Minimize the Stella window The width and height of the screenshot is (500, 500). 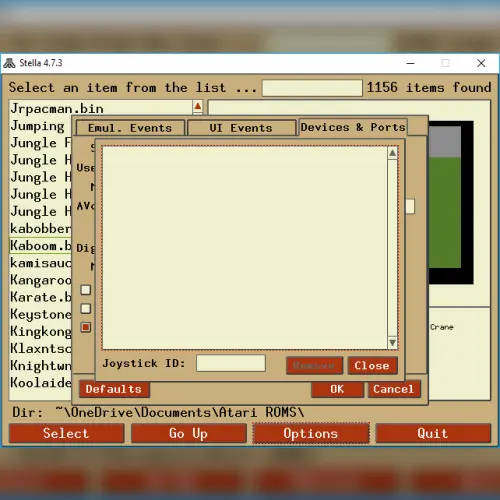(x=411, y=63)
